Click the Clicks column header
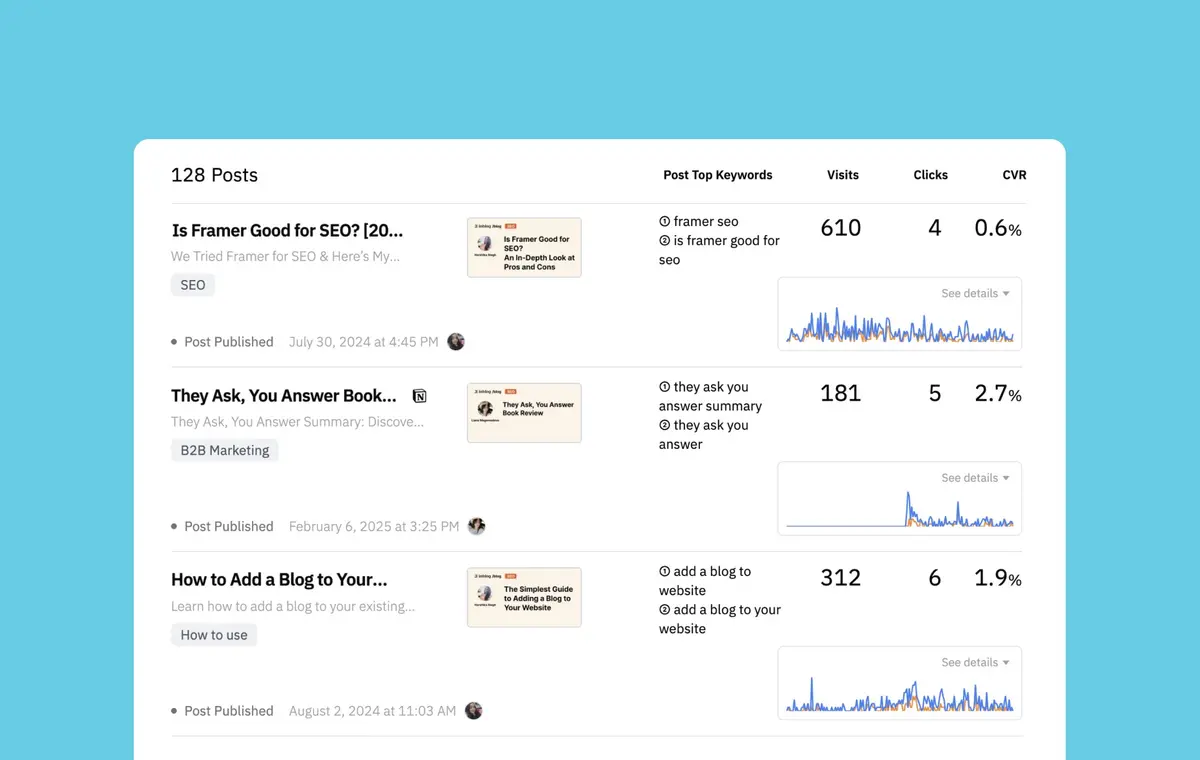1200x760 pixels. [931, 175]
